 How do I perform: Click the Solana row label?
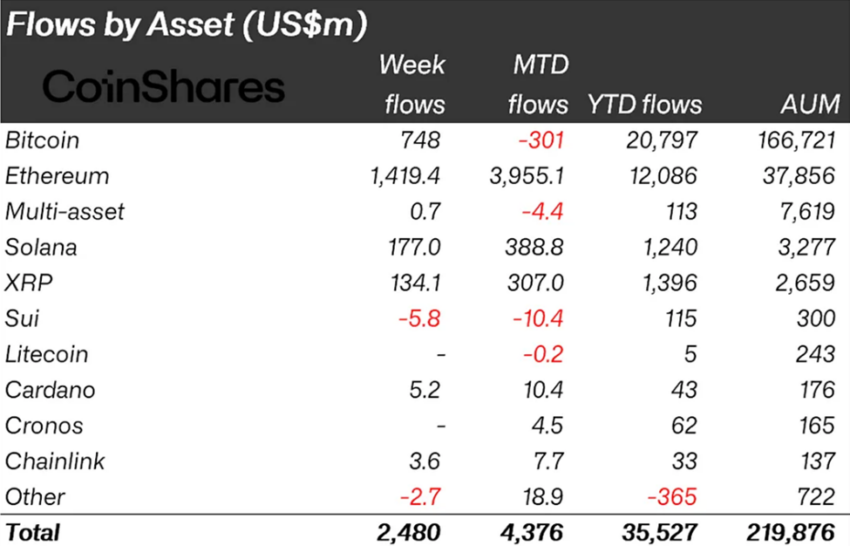[41, 247]
